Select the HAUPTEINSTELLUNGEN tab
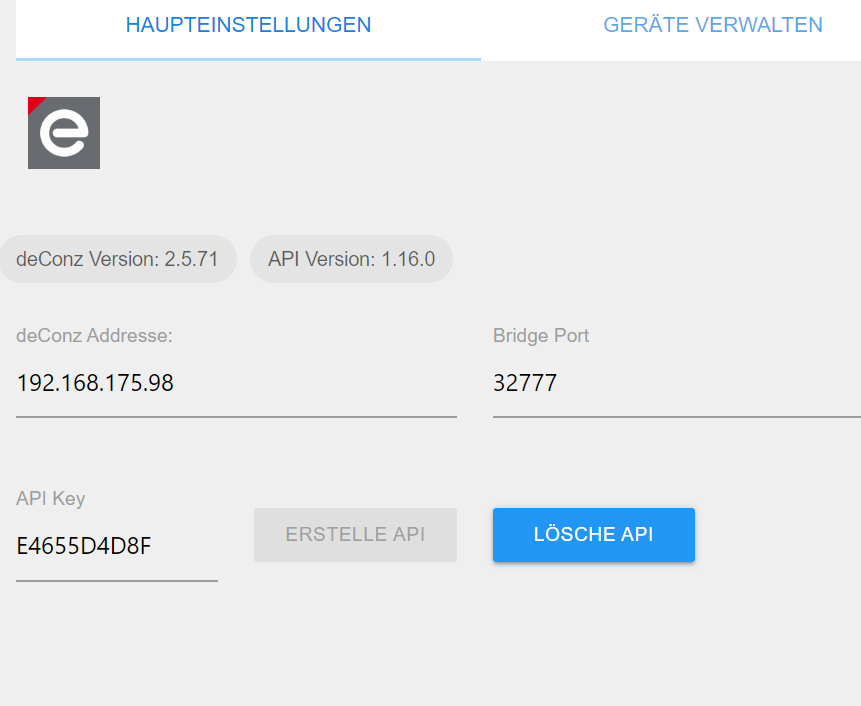Screen dimensions: 861x706 click(247, 25)
